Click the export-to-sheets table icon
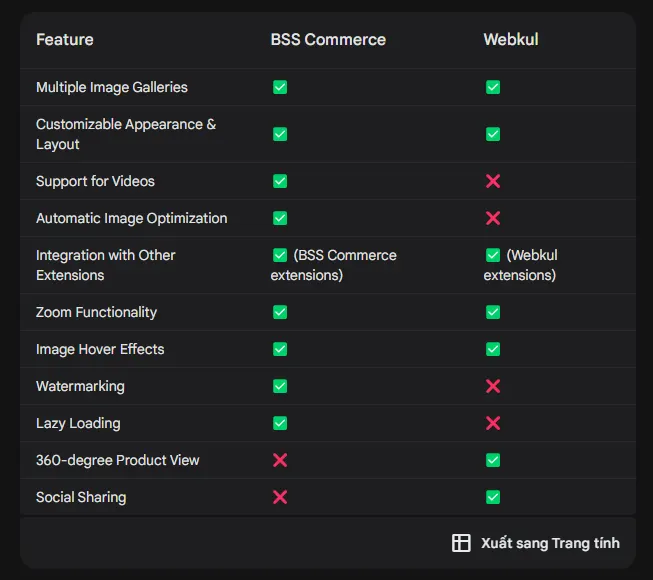This screenshot has height=580, width=653. tap(461, 543)
